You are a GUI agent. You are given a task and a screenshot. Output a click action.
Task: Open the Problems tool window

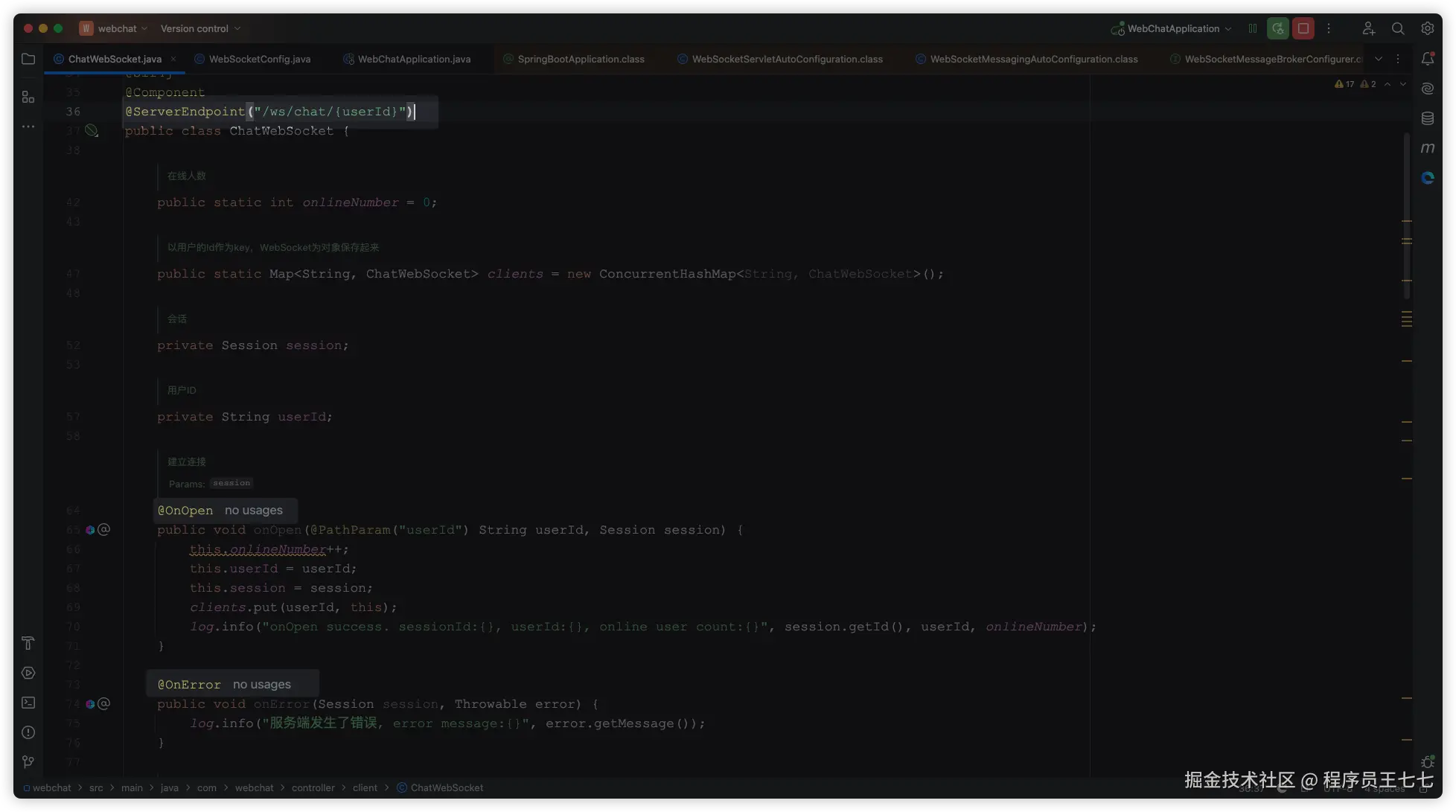tap(28, 732)
